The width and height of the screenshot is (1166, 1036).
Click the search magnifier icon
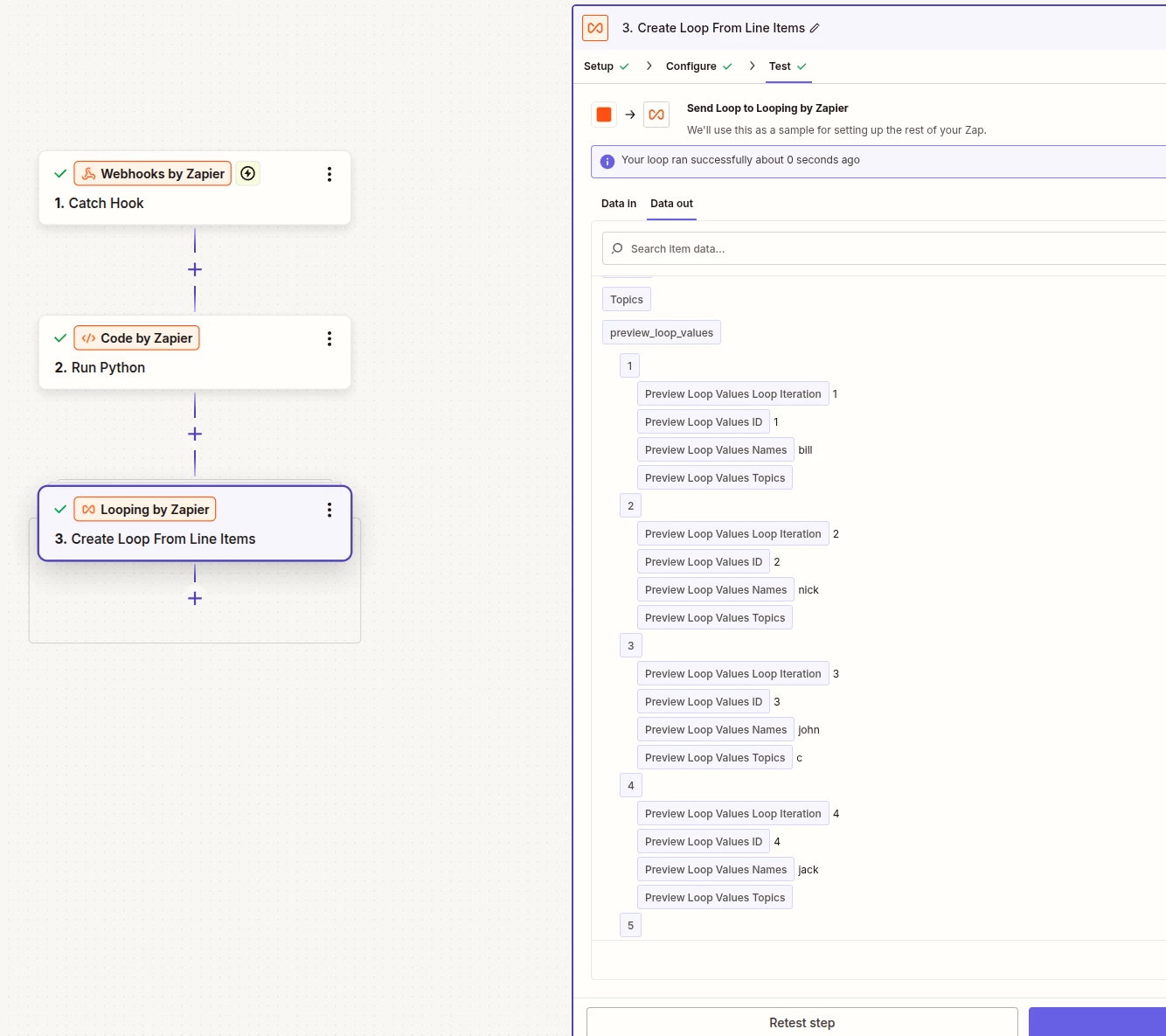[x=617, y=248]
